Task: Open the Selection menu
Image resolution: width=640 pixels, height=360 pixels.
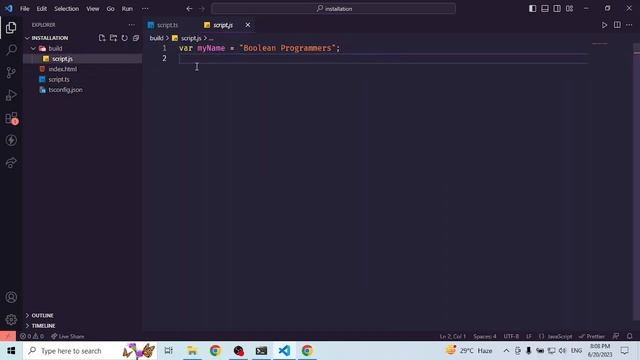Action: pyautogui.click(x=67, y=9)
